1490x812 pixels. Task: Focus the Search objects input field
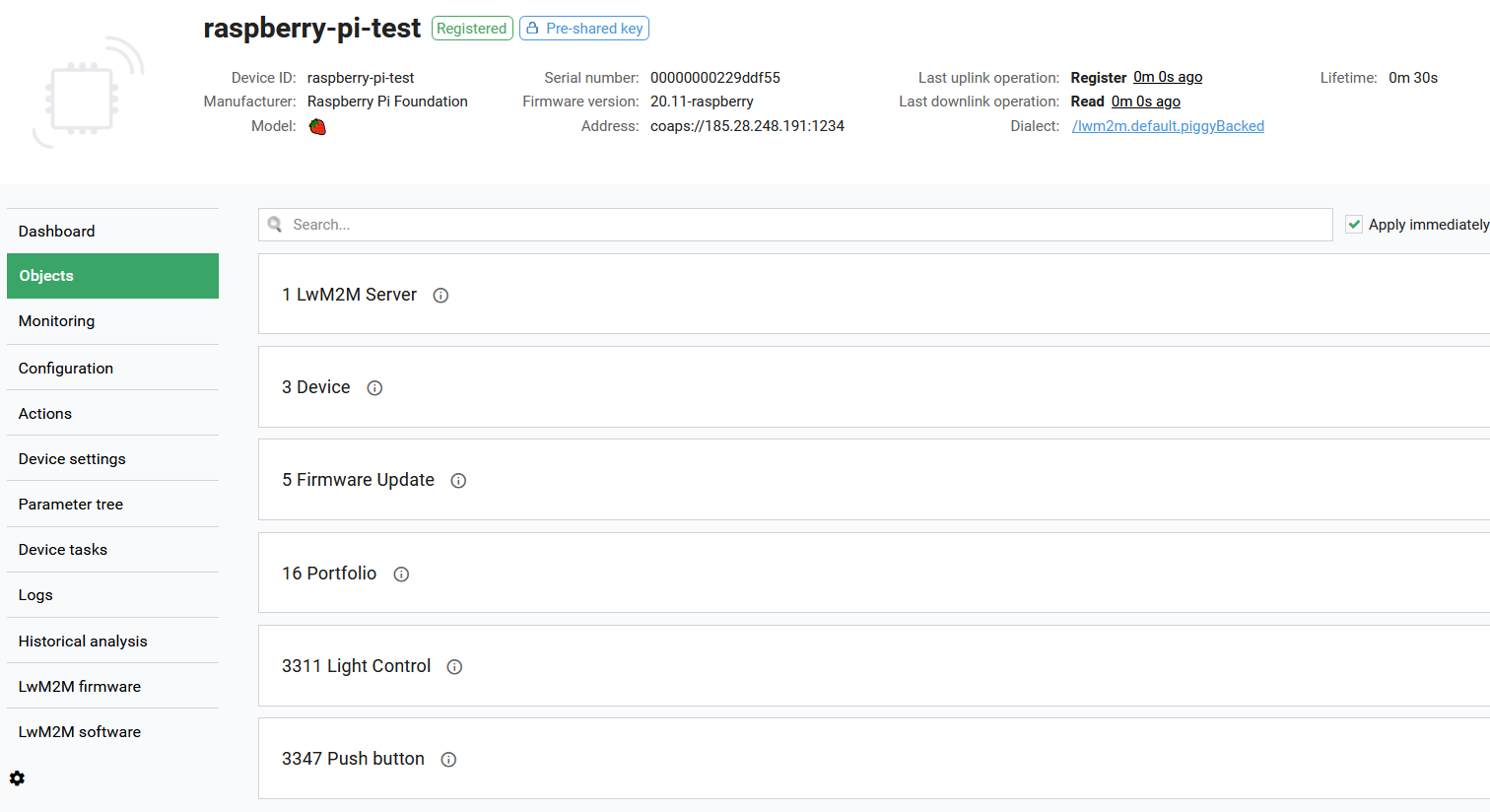[x=795, y=225]
